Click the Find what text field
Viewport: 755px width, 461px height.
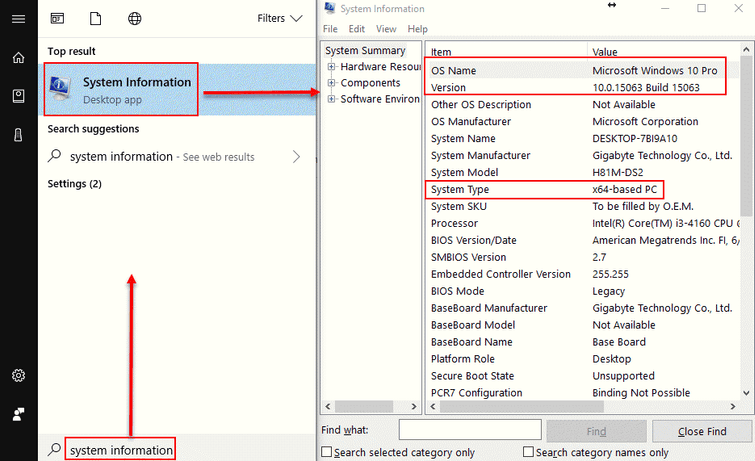[470, 430]
